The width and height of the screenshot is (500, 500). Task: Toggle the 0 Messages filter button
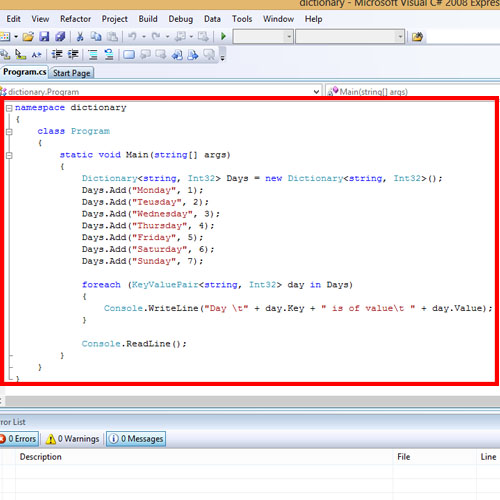click(136, 439)
